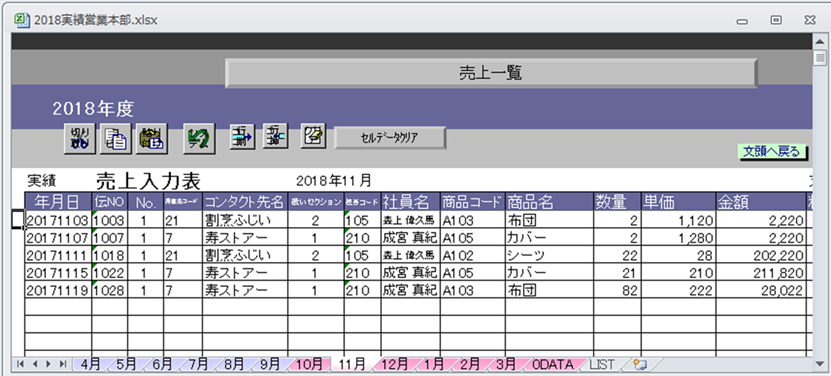Viewport: 831px width, 376px height.
Task: Select amount cell 28,022
Action: (761, 290)
